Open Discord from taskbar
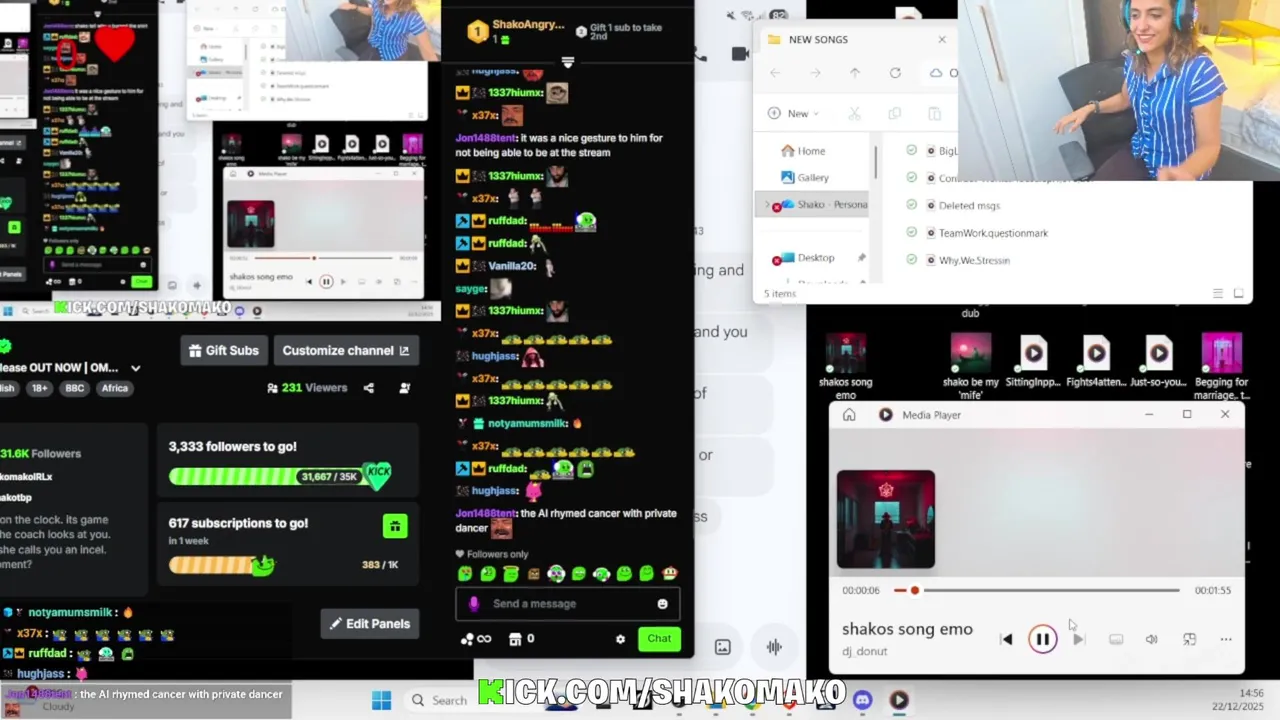The image size is (1280, 720). (x=862, y=700)
